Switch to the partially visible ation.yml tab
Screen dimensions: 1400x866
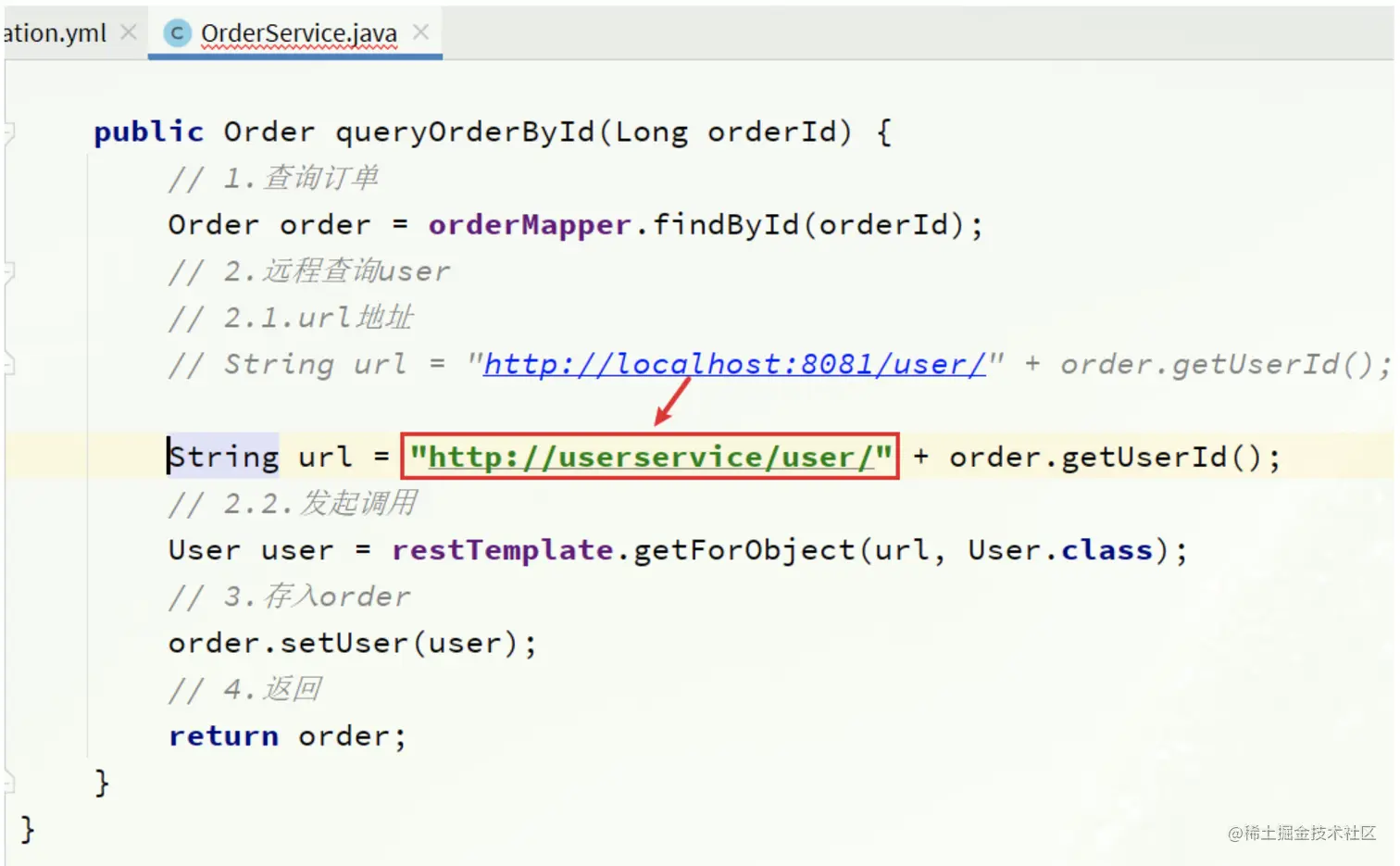tap(55, 33)
